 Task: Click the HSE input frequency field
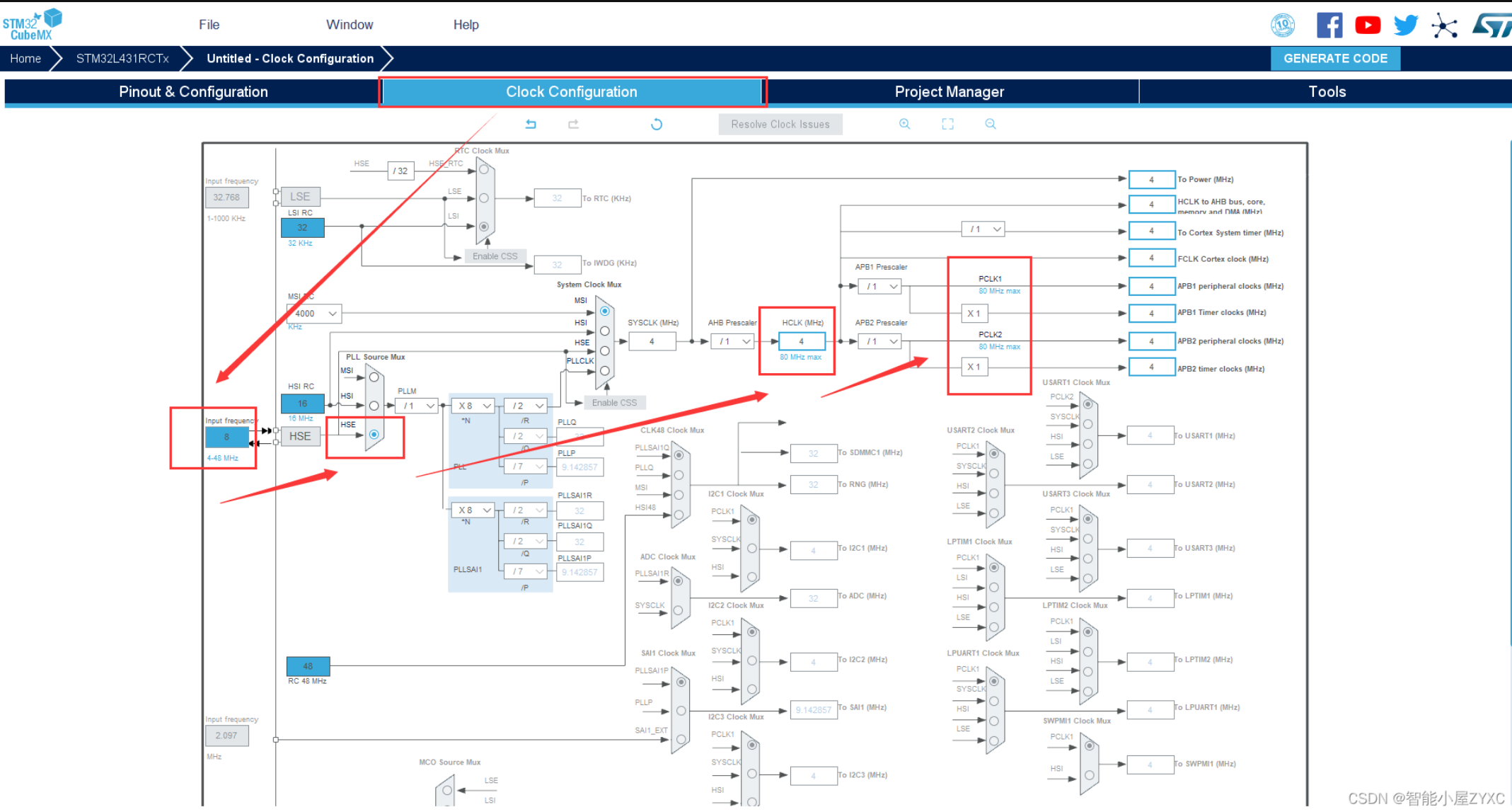[226, 437]
